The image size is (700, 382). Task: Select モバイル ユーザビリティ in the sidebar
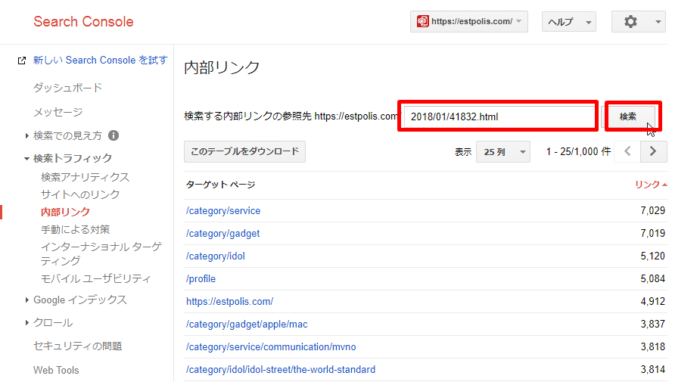point(96,278)
